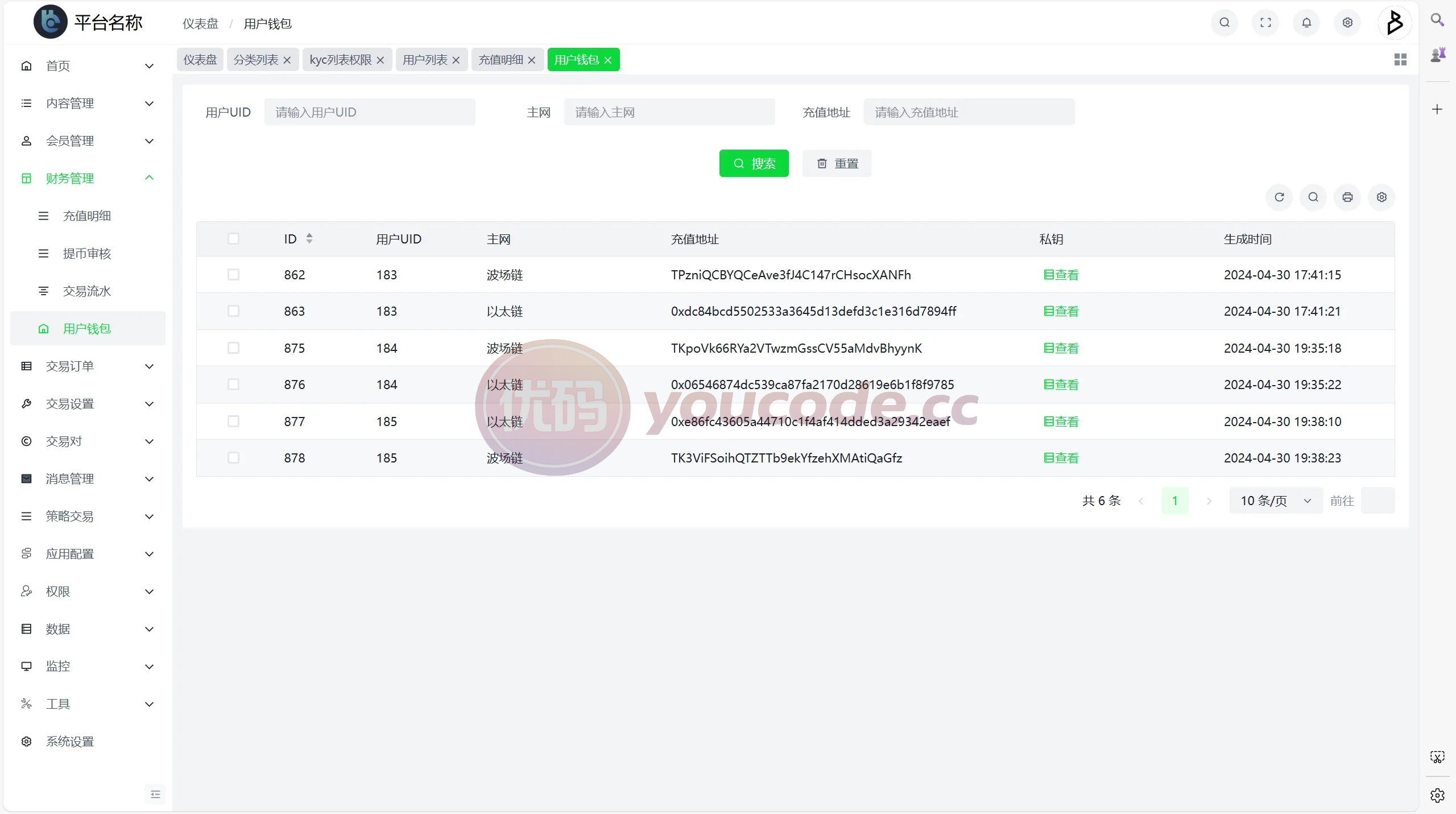This screenshot has height=814, width=1456.
Task: Open the tab grid menu icon
Action: pyautogui.click(x=1400, y=60)
